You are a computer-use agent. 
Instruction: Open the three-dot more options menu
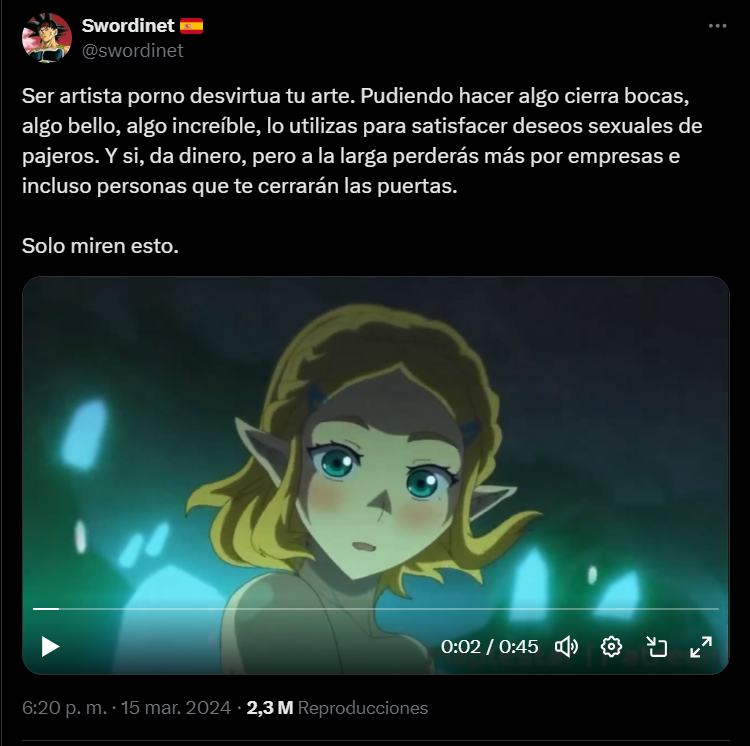[x=717, y=26]
